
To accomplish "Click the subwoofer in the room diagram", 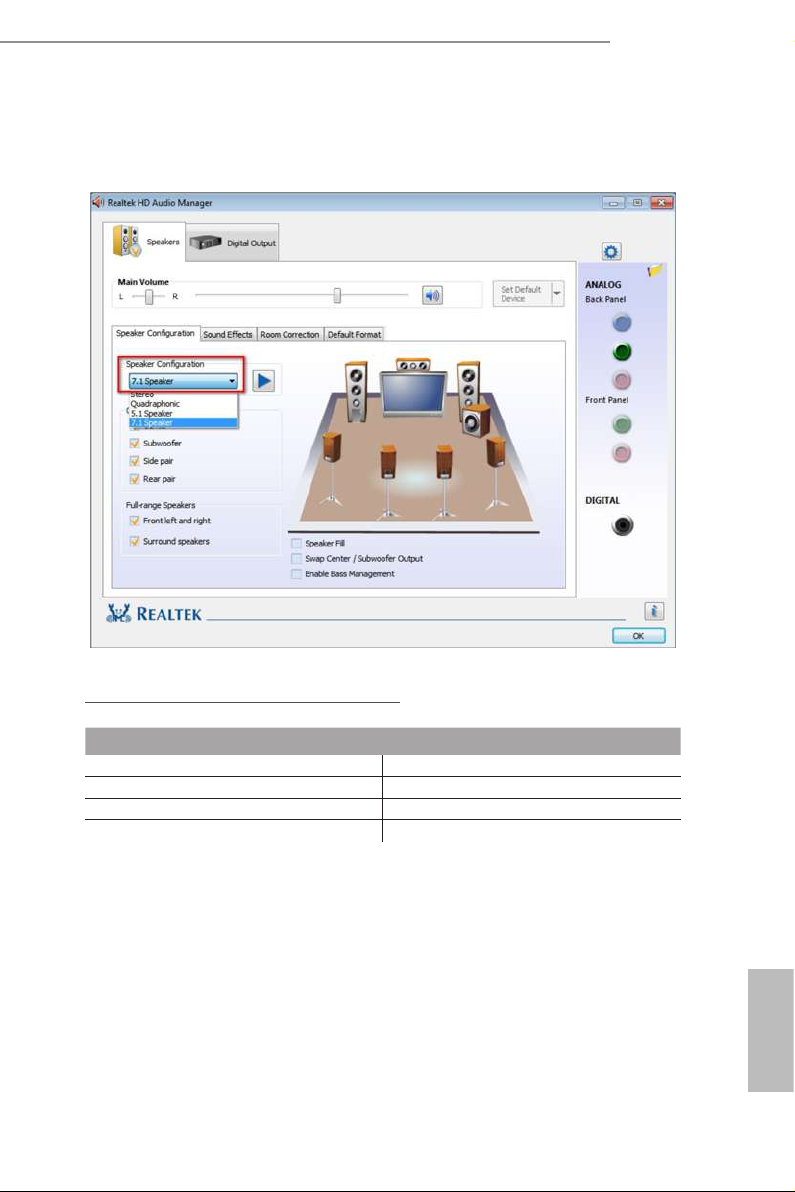I will 476,420.
